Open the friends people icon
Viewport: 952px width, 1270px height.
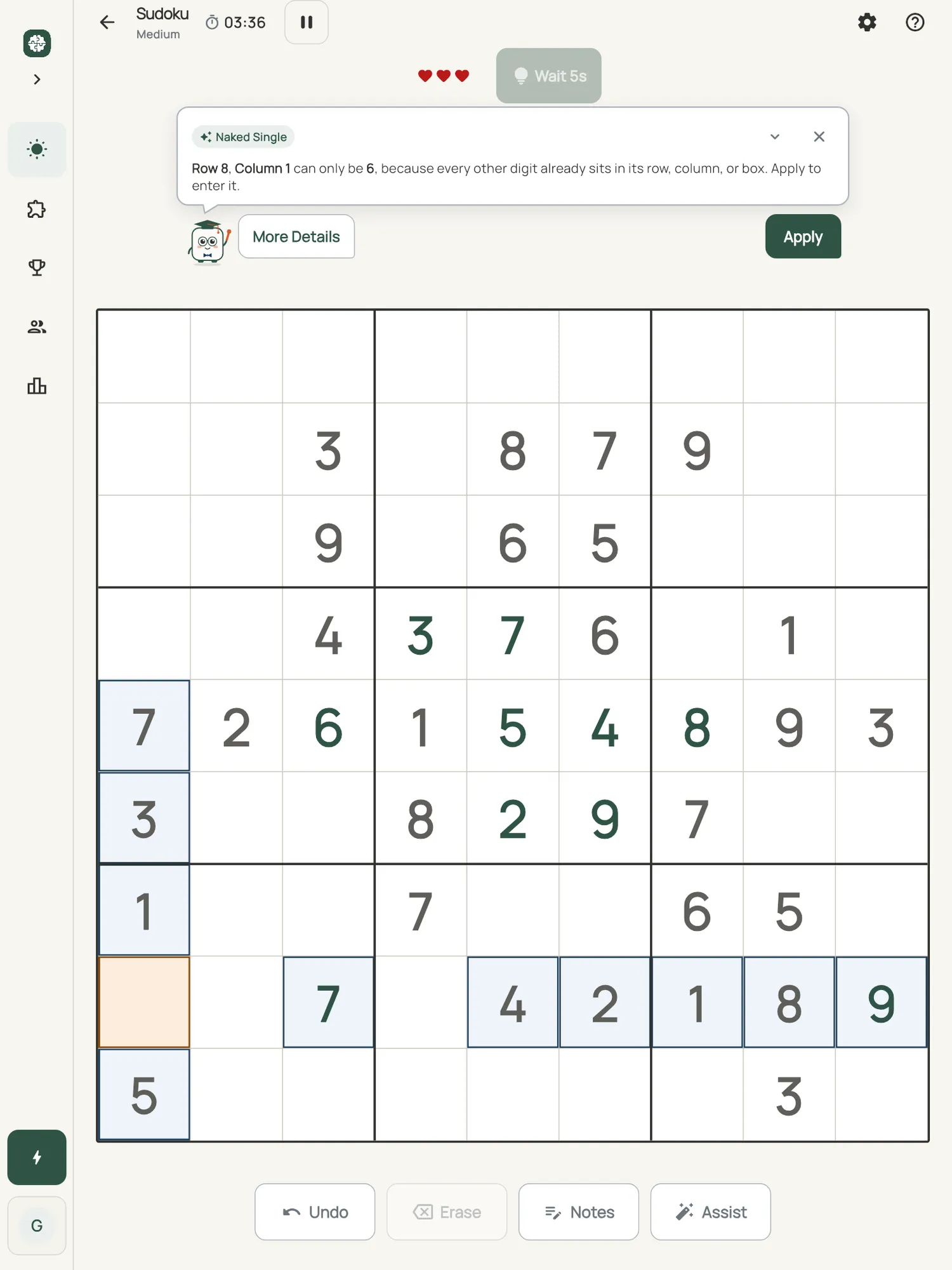click(x=37, y=327)
